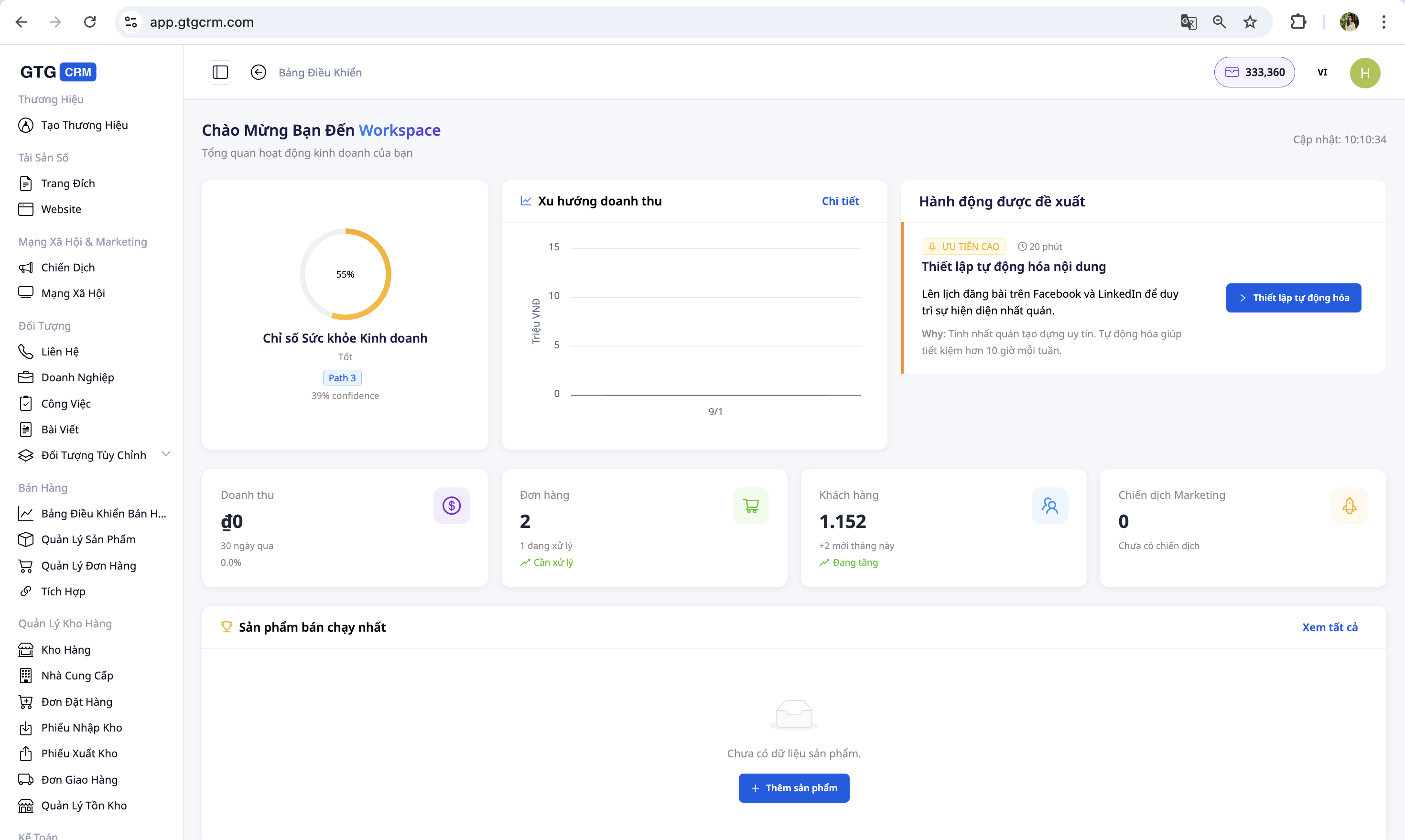Expand Đối Tượng Tùy Chỉnh chevron

[x=166, y=454]
